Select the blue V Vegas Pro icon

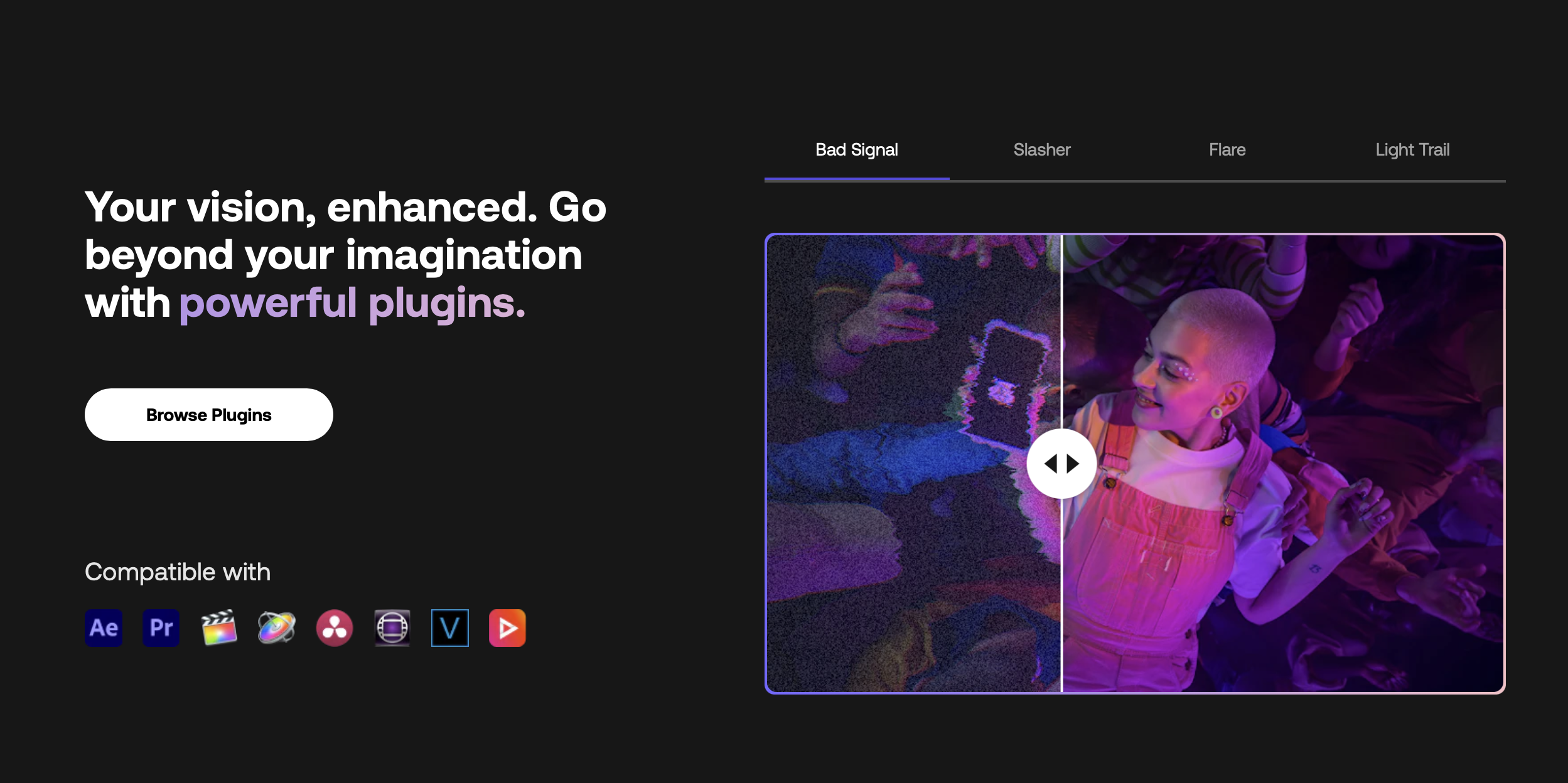pyautogui.click(x=449, y=627)
